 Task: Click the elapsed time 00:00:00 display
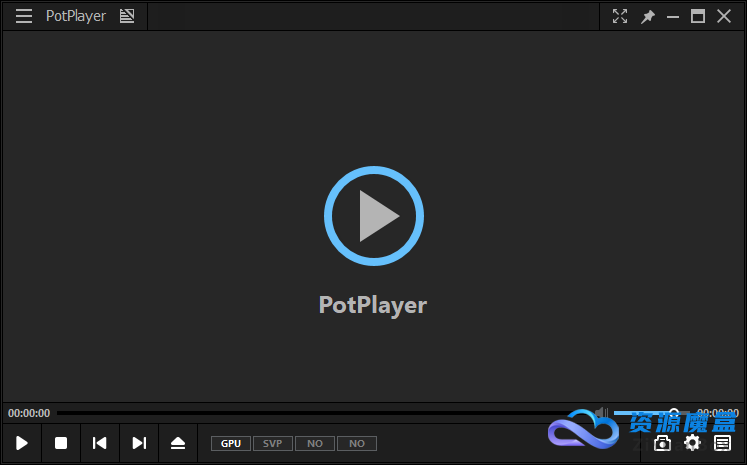point(29,413)
